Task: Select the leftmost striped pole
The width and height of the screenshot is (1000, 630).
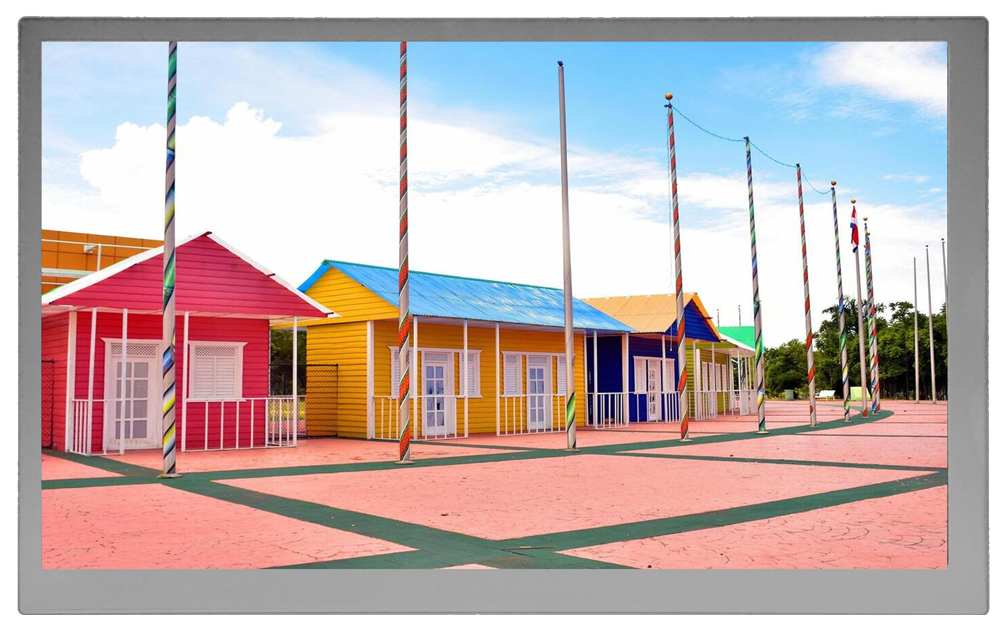Action: 170,260
